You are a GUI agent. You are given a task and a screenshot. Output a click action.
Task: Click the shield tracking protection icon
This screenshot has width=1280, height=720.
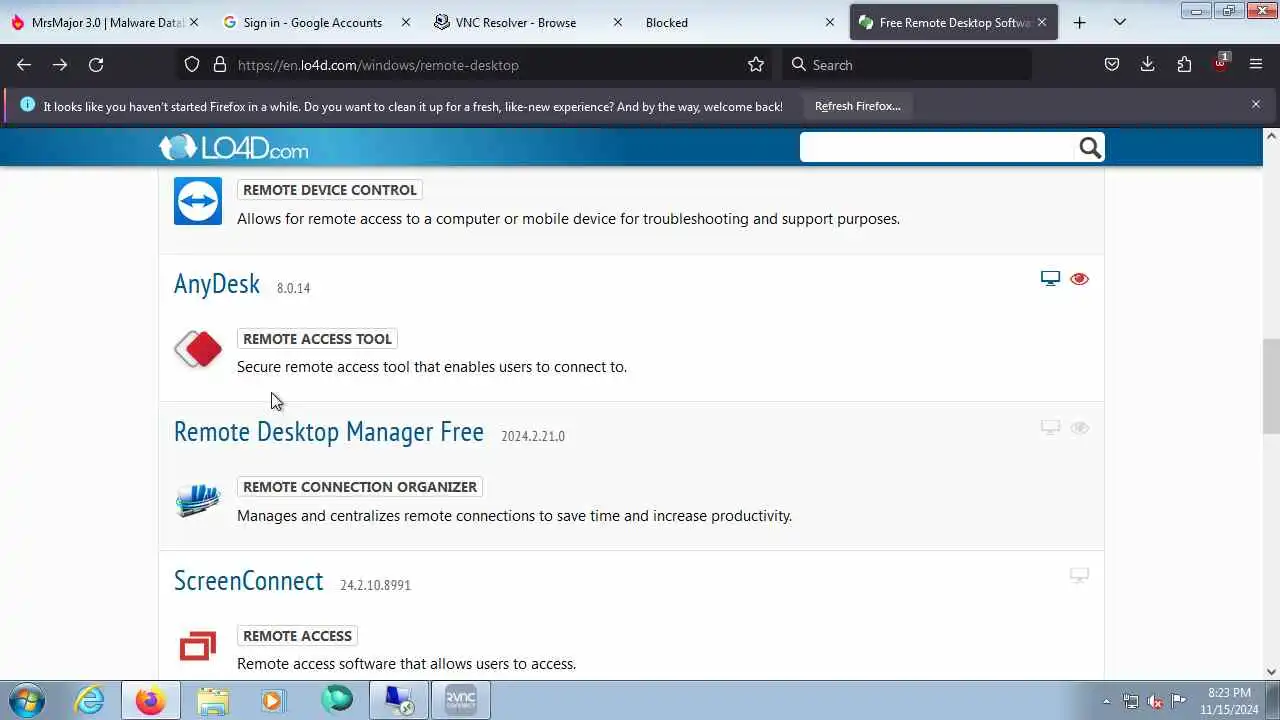192,64
